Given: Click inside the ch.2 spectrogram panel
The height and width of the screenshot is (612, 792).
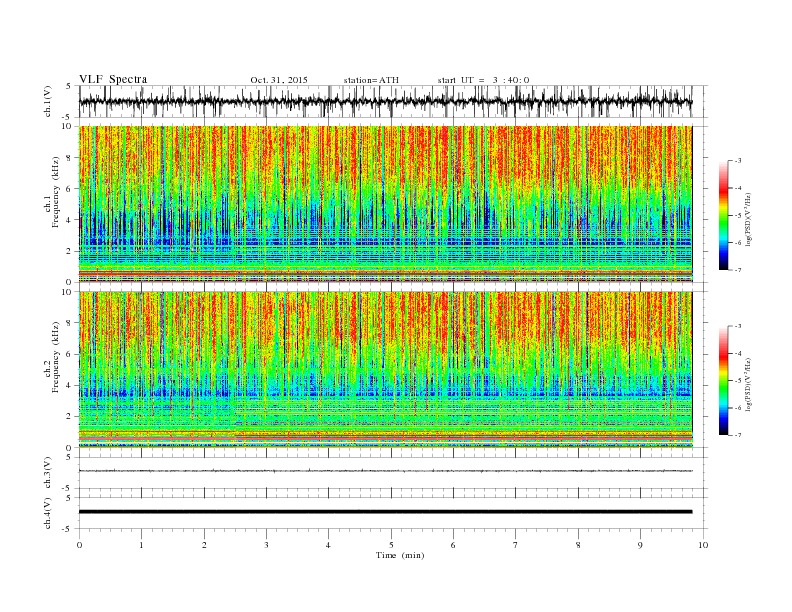Looking at the screenshot, I should (x=385, y=370).
